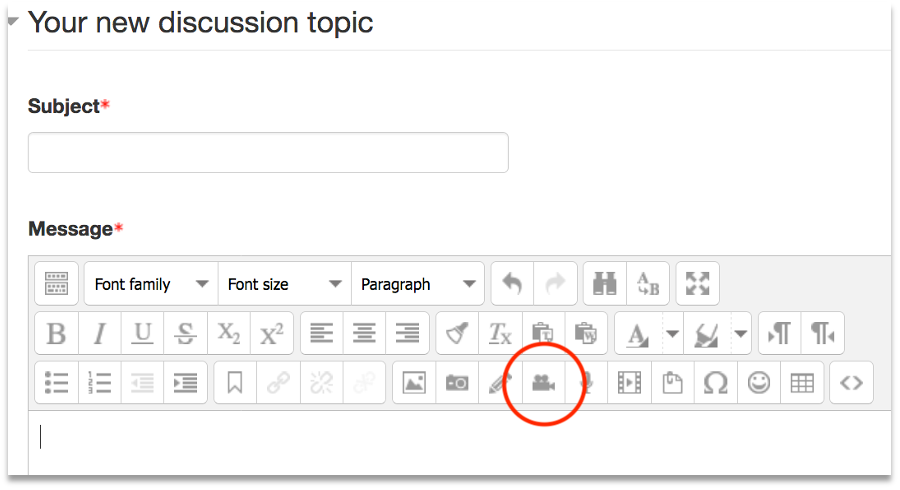This screenshot has height=490, width=900.
Task: Click the insert image icon
Action: click(414, 383)
